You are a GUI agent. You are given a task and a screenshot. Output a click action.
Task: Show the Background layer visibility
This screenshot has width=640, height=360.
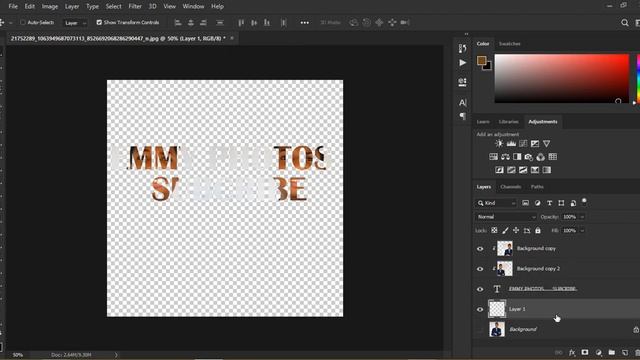[x=480, y=329]
